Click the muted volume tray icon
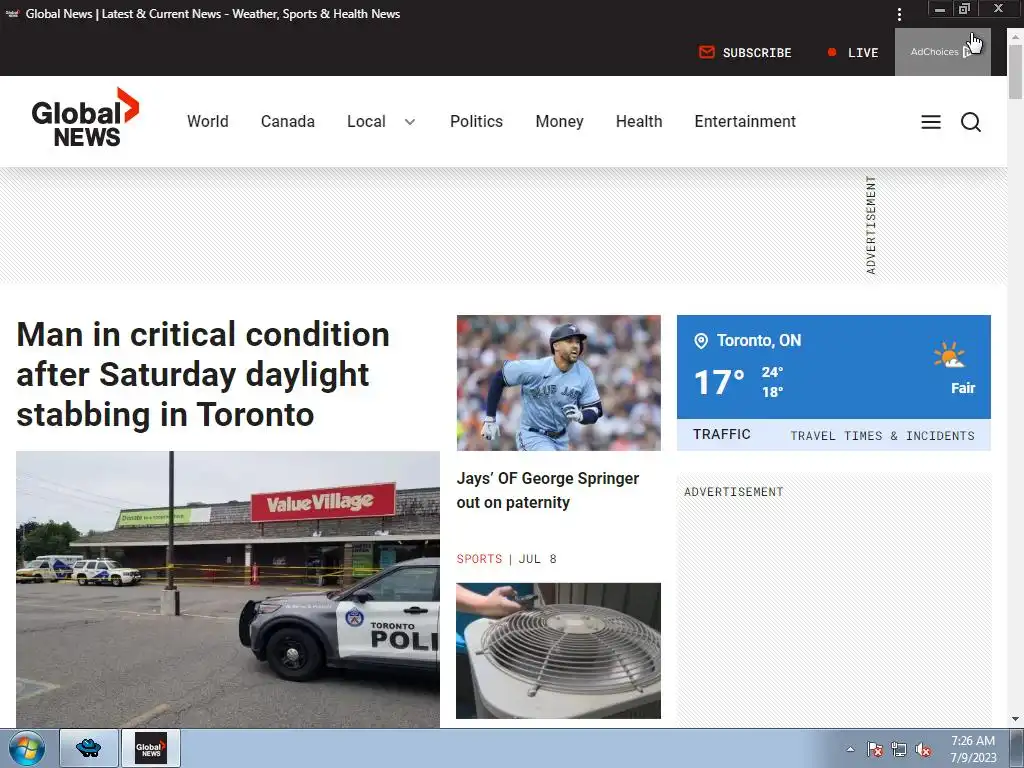 922,749
